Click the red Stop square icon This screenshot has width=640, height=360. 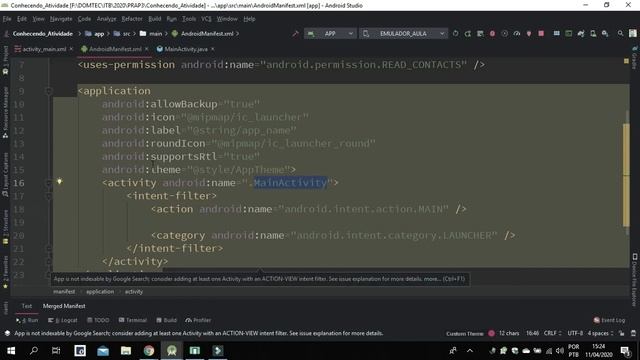click(541, 33)
